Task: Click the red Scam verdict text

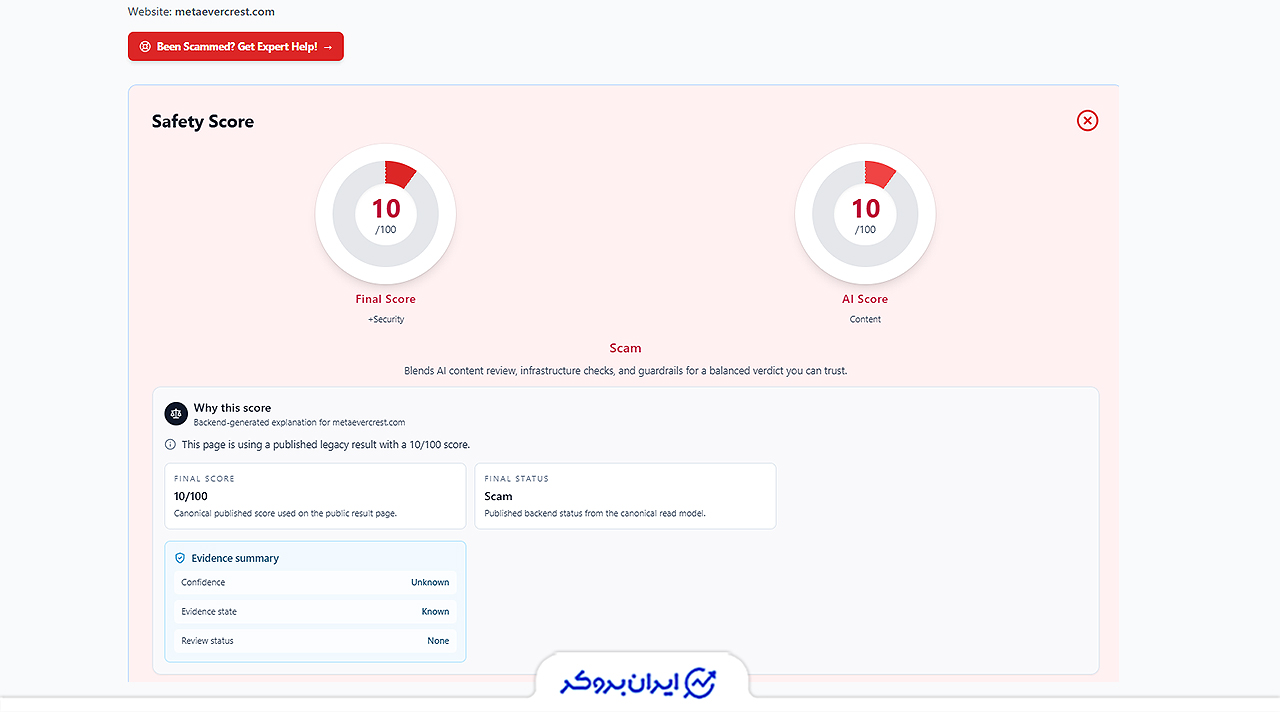Action: pyautogui.click(x=625, y=348)
